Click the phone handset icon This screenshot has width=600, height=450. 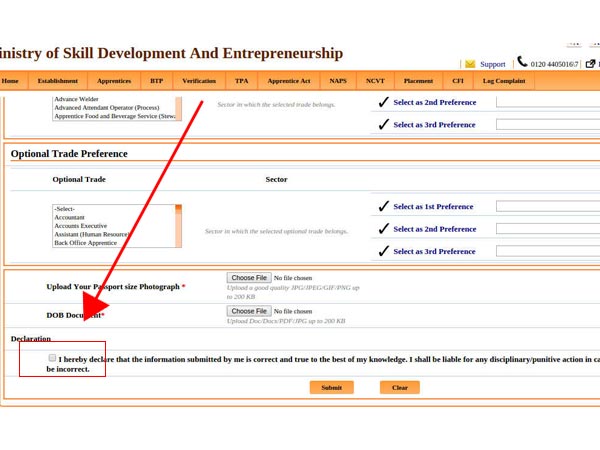coord(522,62)
